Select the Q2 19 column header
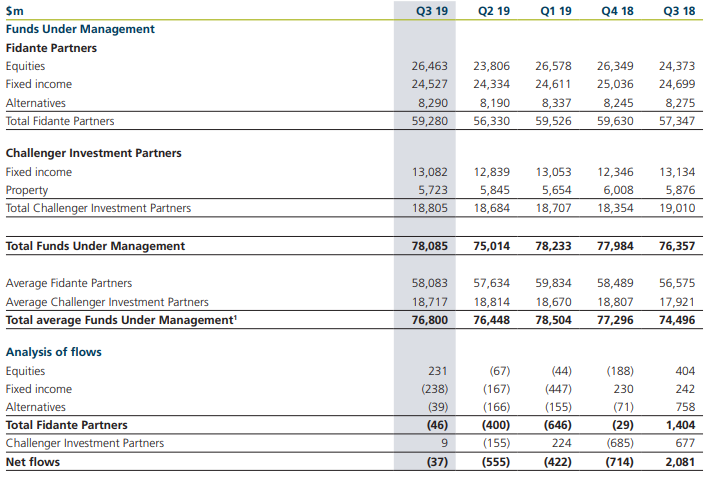The width and height of the screenshot is (716, 477). tap(494, 11)
